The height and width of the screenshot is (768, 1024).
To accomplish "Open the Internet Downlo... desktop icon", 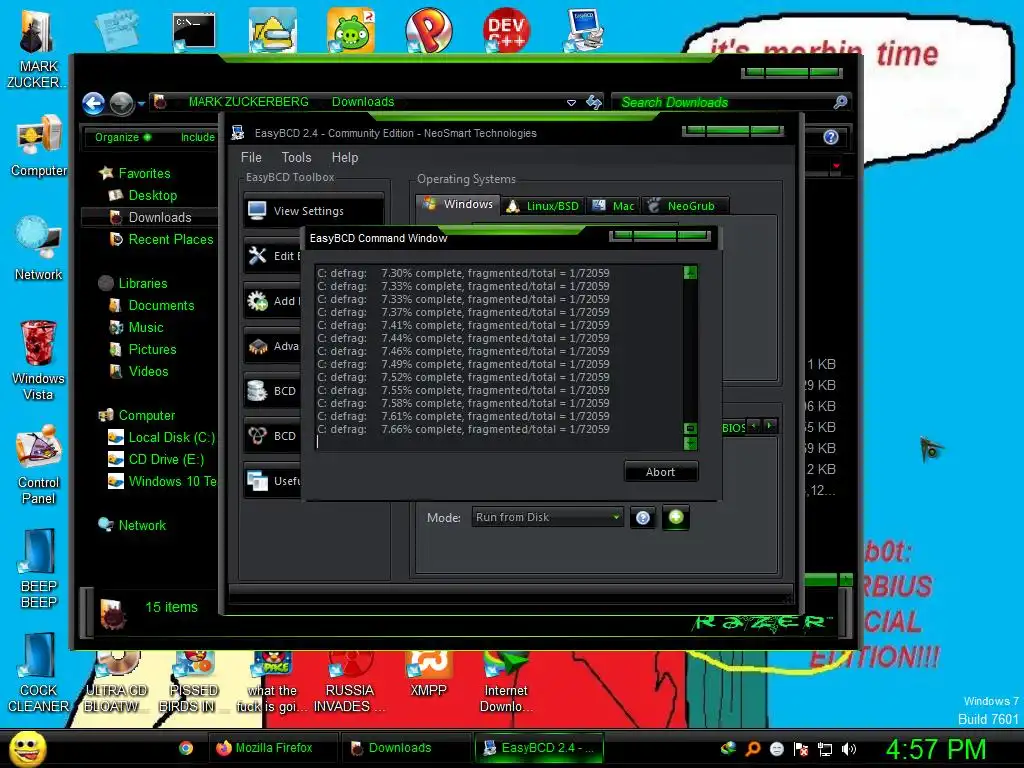I will (506, 682).
